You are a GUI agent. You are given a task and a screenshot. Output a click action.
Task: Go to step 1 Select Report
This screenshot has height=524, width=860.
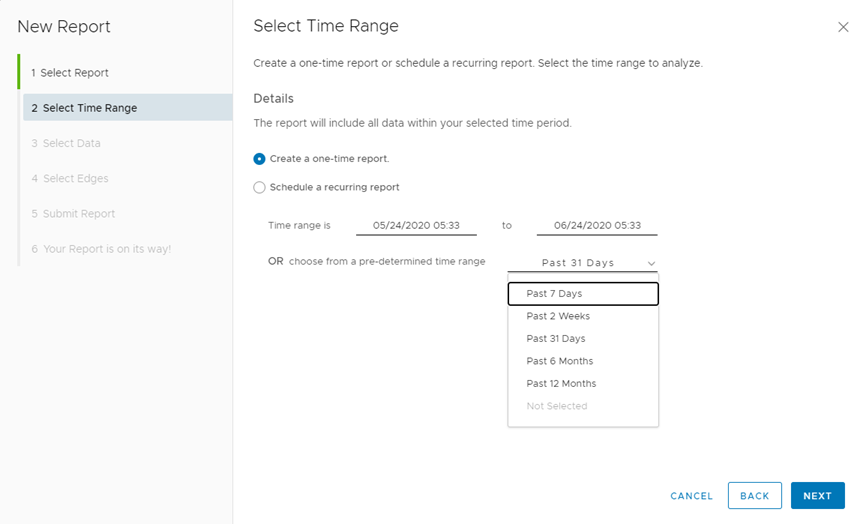pos(70,73)
